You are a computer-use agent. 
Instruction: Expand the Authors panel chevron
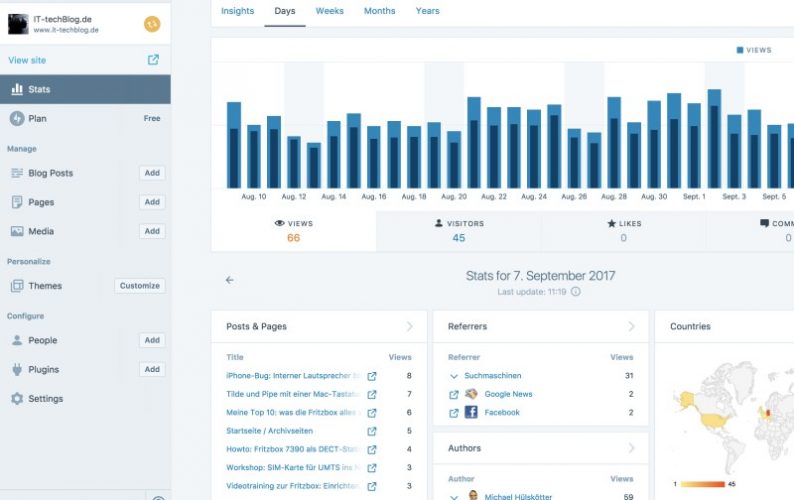click(631, 448)
